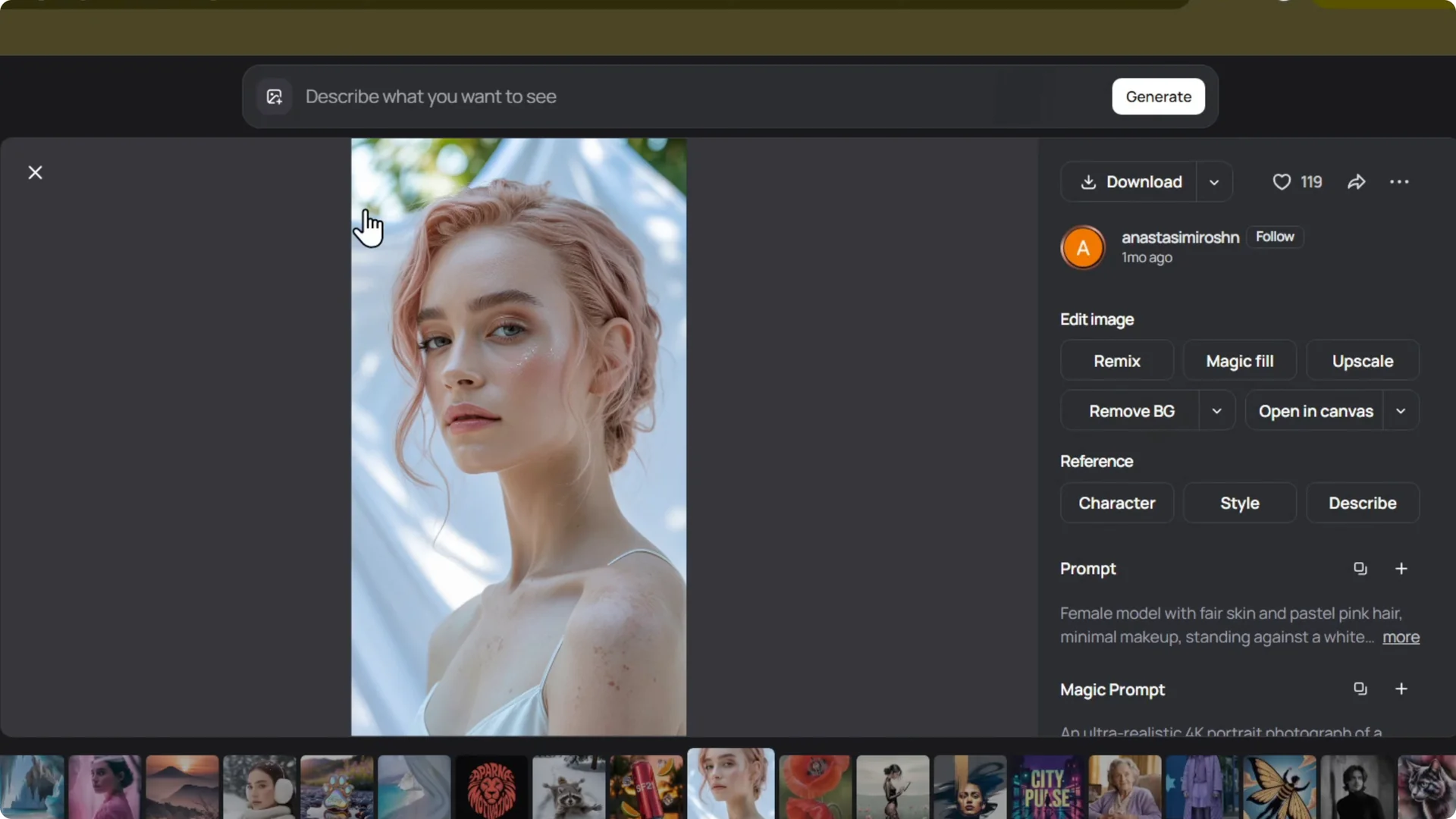Reveal full prompt via the more link

click(1400, 637)
